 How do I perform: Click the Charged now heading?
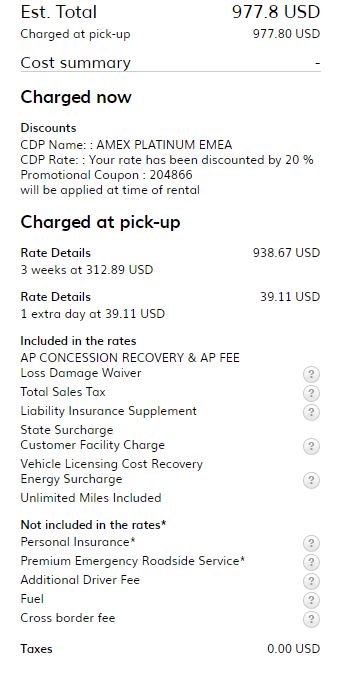76,97
